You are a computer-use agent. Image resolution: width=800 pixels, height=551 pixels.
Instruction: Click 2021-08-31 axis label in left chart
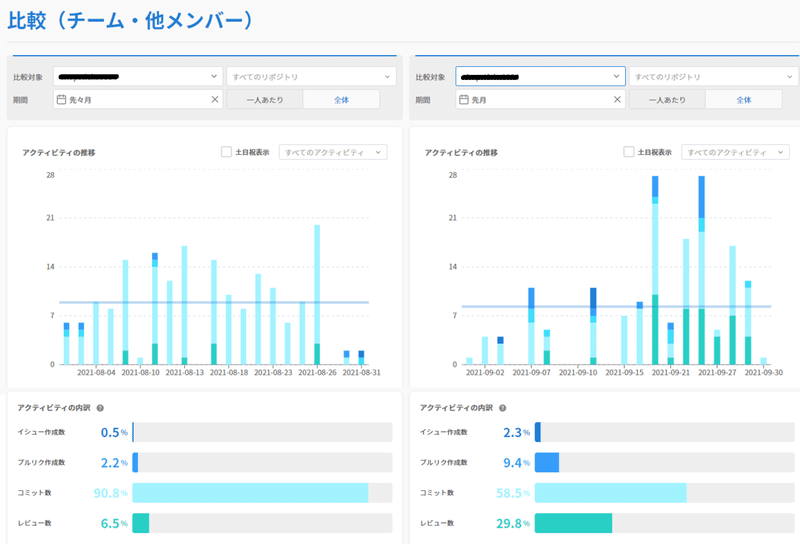(x=361, y=372)
